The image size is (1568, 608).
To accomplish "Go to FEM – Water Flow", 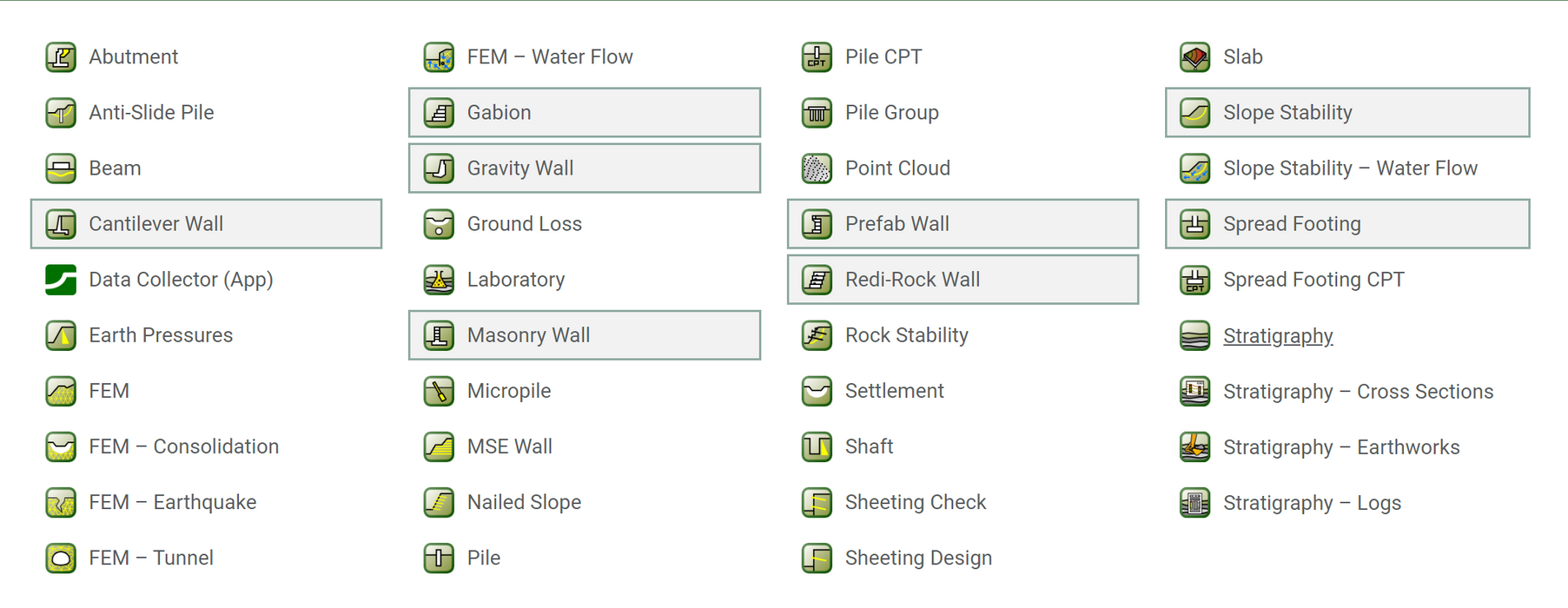I will (549, 57).
